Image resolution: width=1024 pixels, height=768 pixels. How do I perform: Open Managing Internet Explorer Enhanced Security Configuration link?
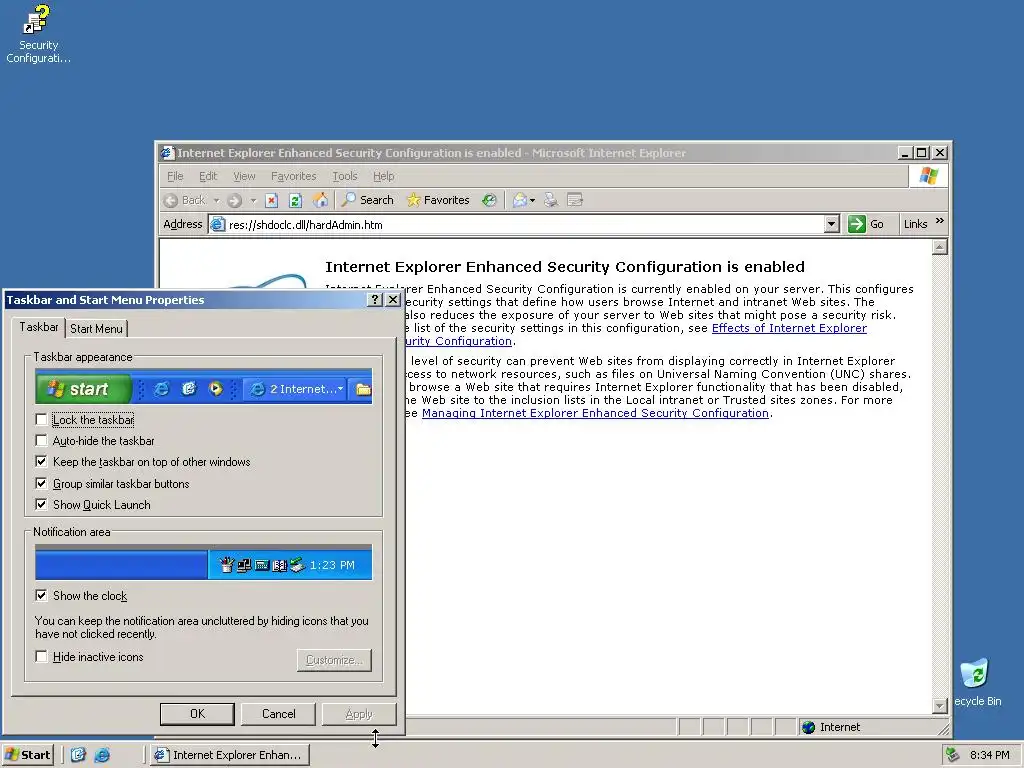pos(595,413)
